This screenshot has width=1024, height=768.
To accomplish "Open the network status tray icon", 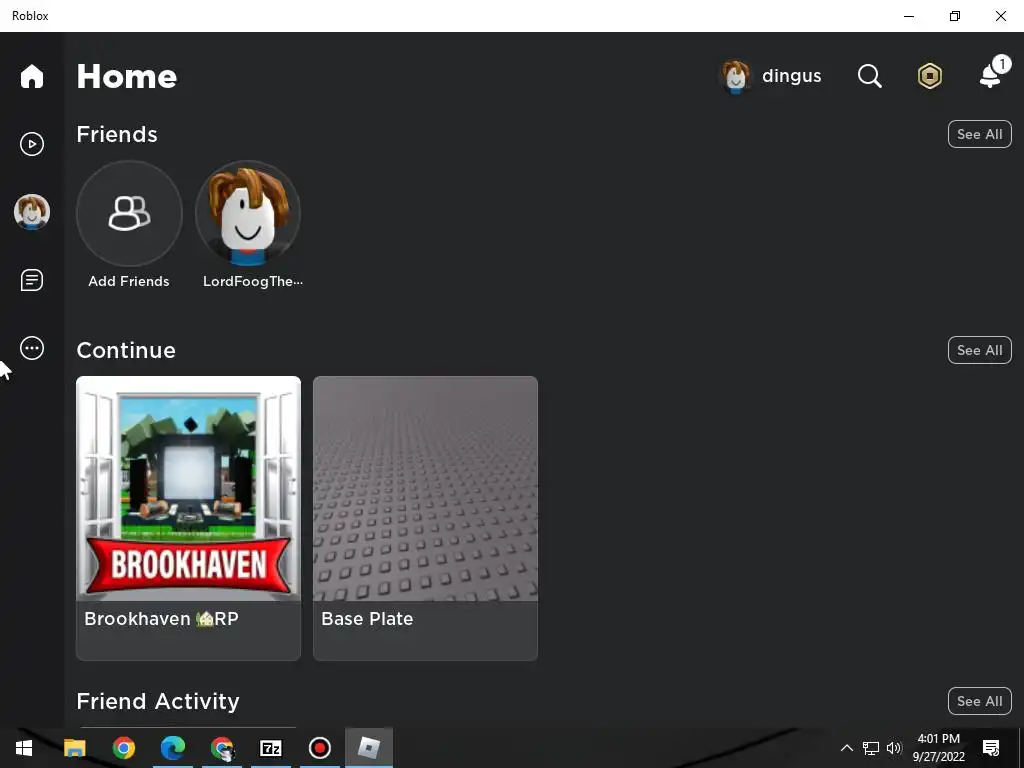I will [x=871, y=748].
